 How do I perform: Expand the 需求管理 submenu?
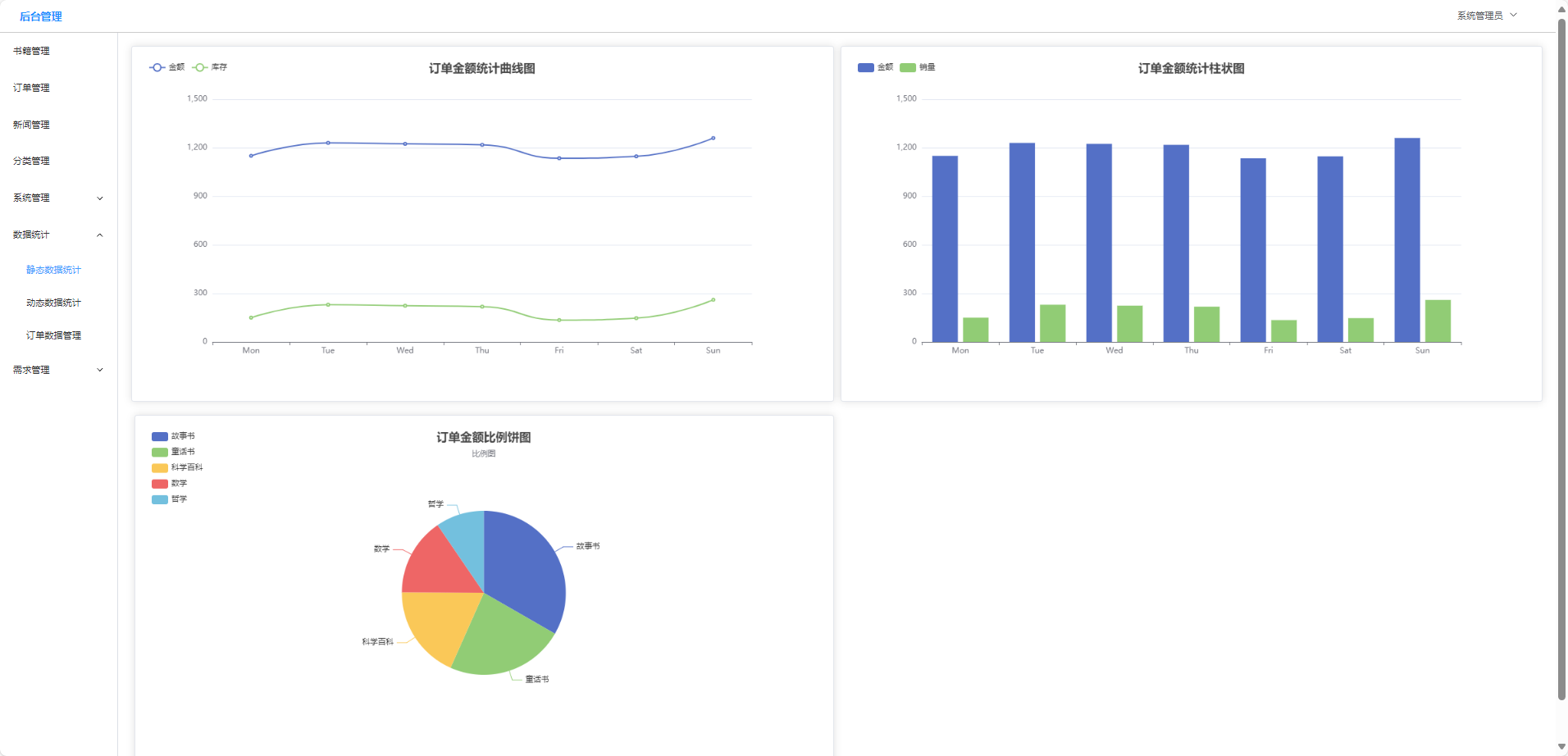[58, 370]
